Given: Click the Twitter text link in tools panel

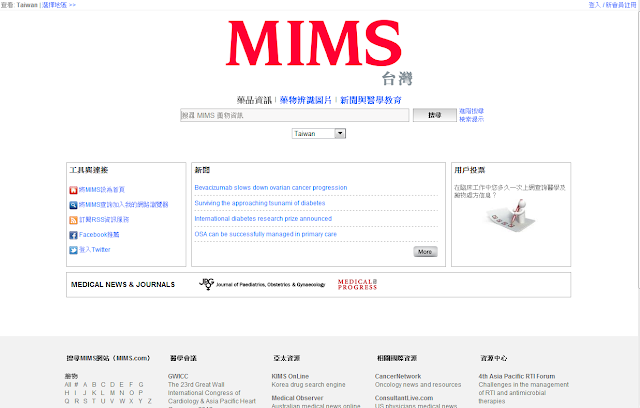Looking at the screenshot, I should [95, 250].
